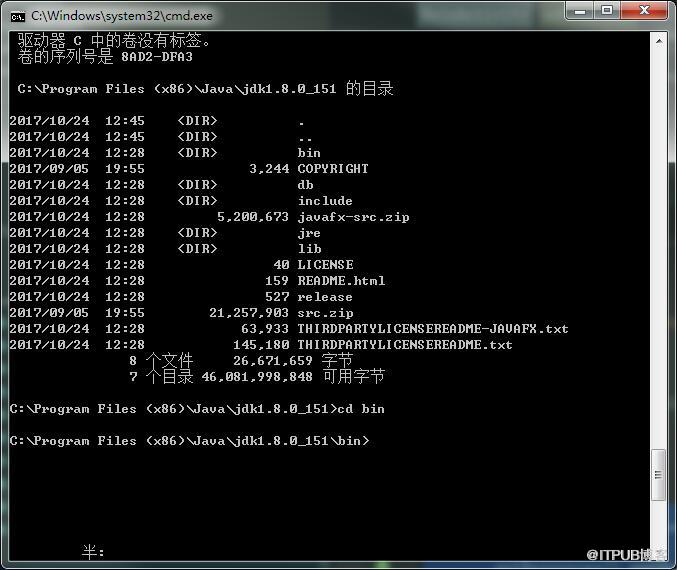Viewport: 677px width, 570px height.
Task: Click the 'db' directory entry
Action: (x=305, y=185)
